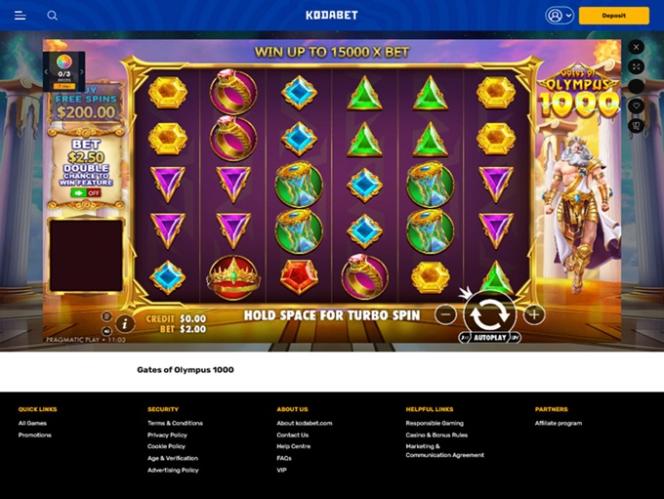Open the small settings icon above the speaker
The height and width of the screenshot is (499, 664).
coord(107,316)
